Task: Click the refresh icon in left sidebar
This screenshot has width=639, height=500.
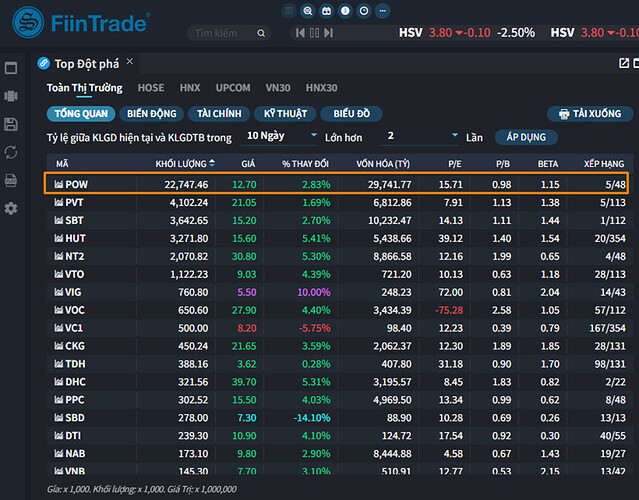Action: pyautogui.click(x=11, y=152)
